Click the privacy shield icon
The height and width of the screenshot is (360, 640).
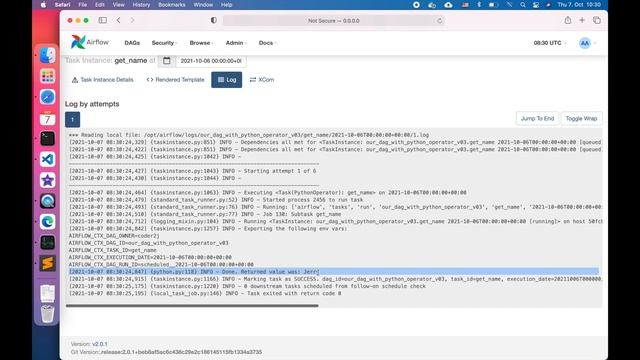pyautogui.click(x=213, y=20)
